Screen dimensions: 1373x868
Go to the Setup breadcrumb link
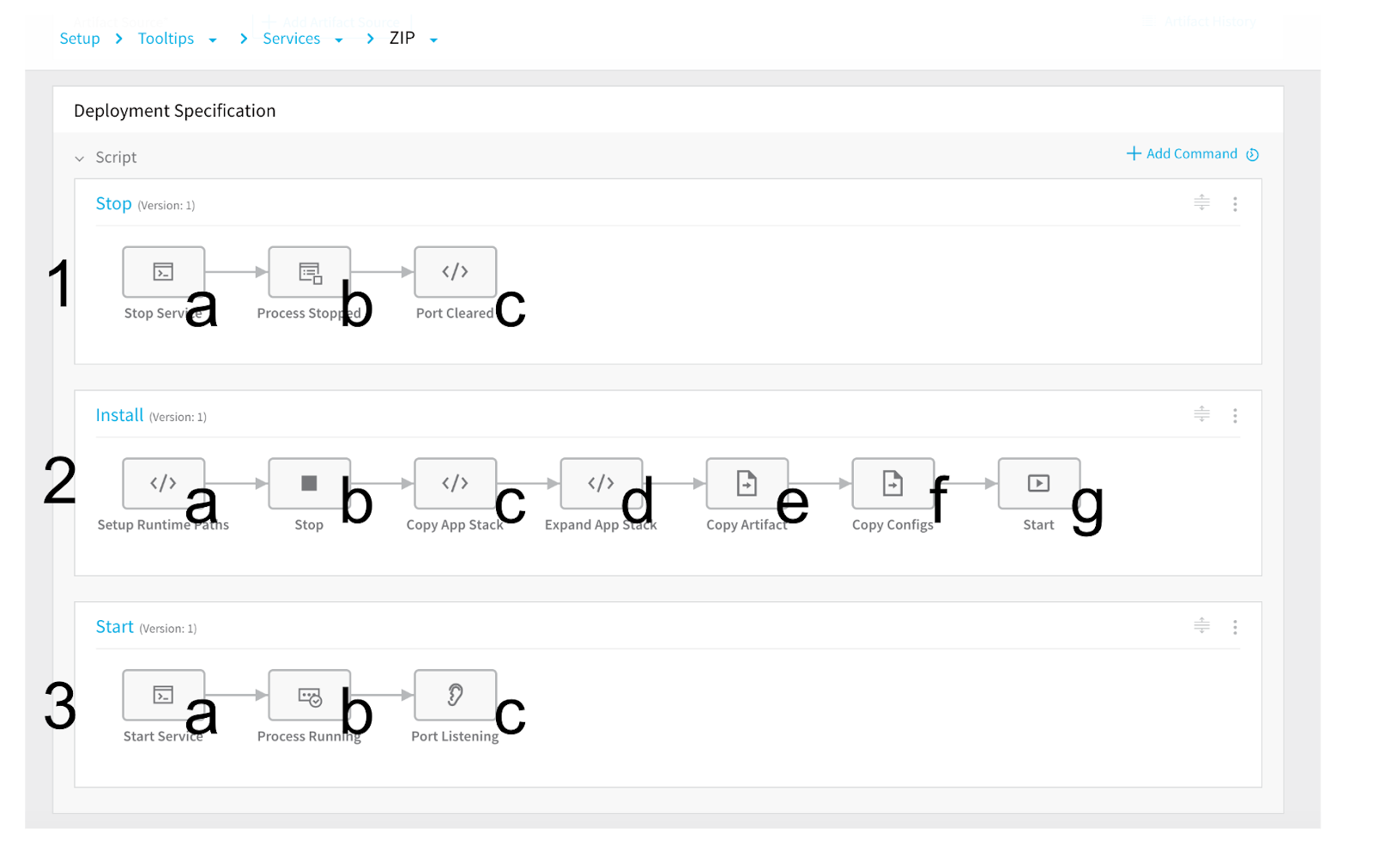[x=80, y=39]
